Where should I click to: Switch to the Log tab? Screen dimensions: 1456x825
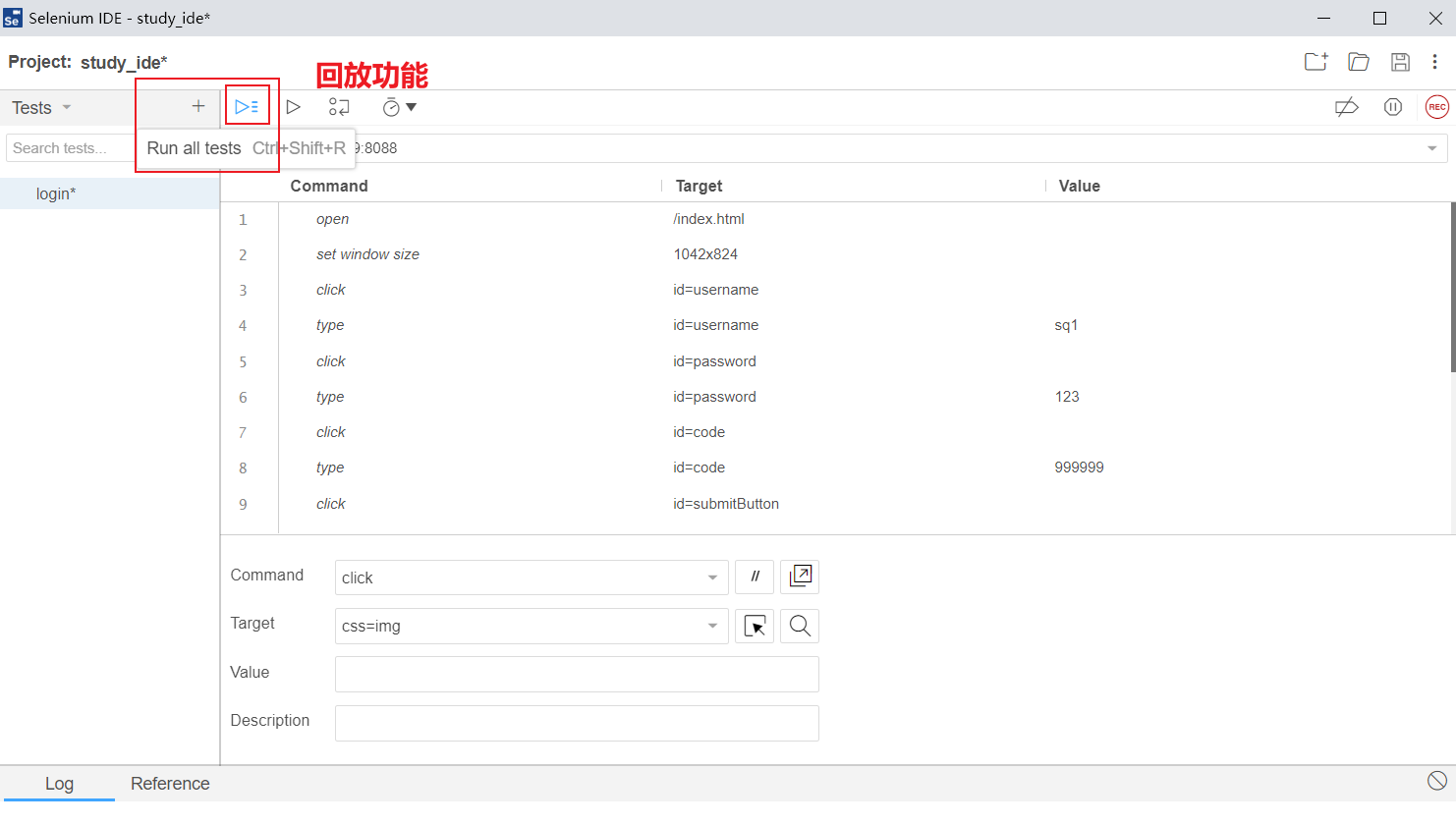pos(59,783)
